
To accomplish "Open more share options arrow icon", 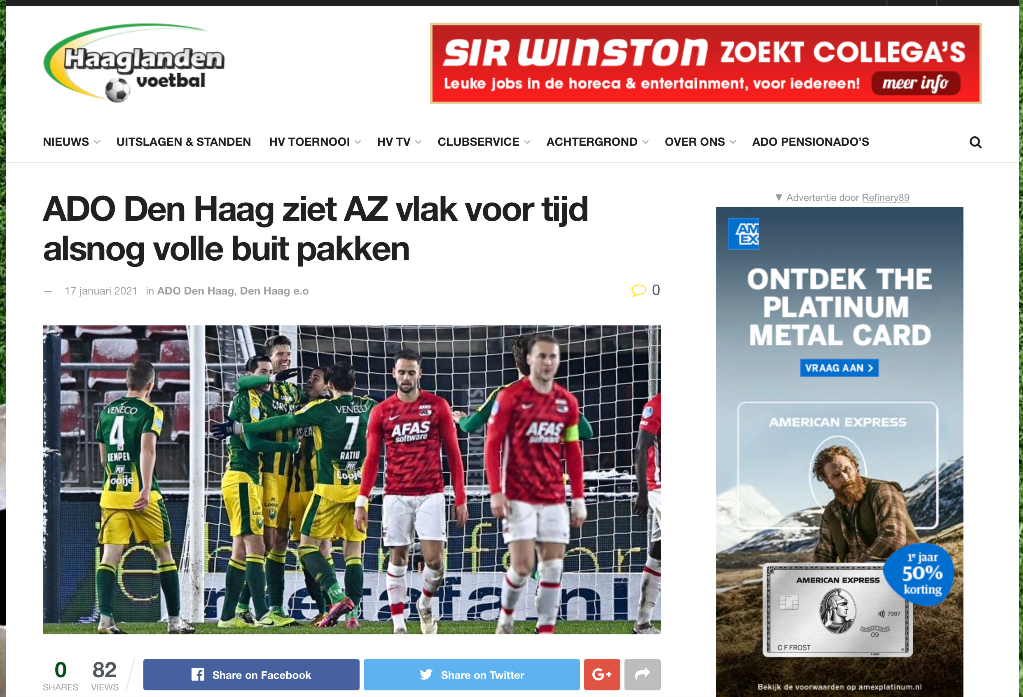I will (643, 674).
